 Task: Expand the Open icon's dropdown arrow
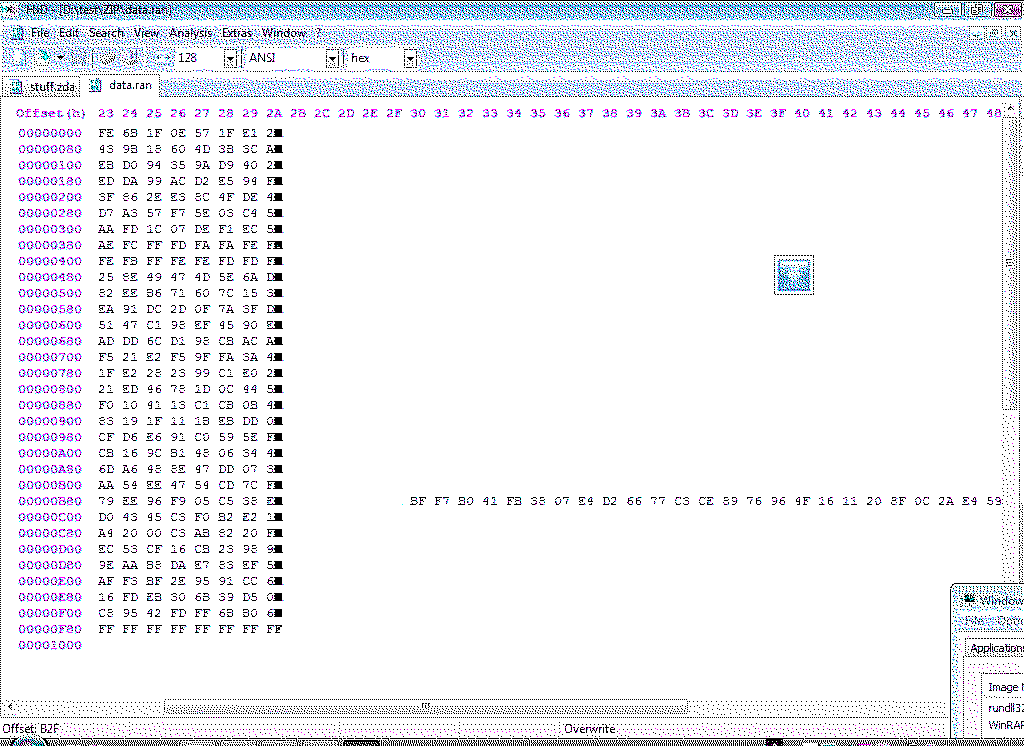pos(61,57)
